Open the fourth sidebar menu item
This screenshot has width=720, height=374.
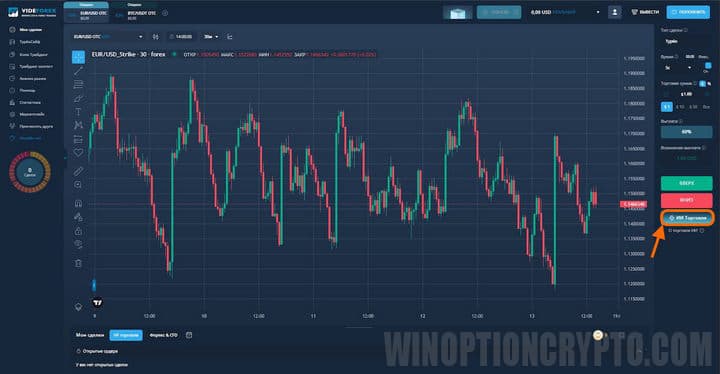point(31,67)
